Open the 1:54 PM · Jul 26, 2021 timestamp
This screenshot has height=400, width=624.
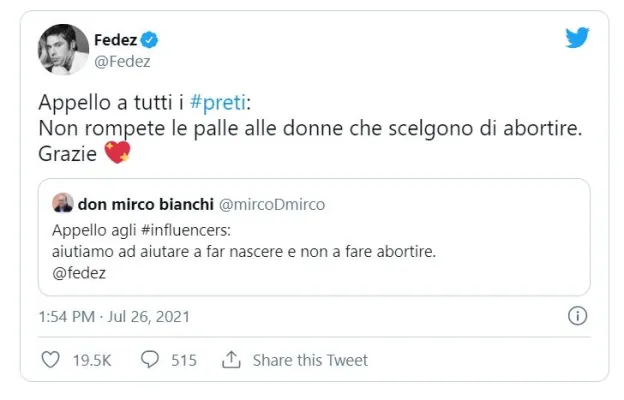click(113, 316)
